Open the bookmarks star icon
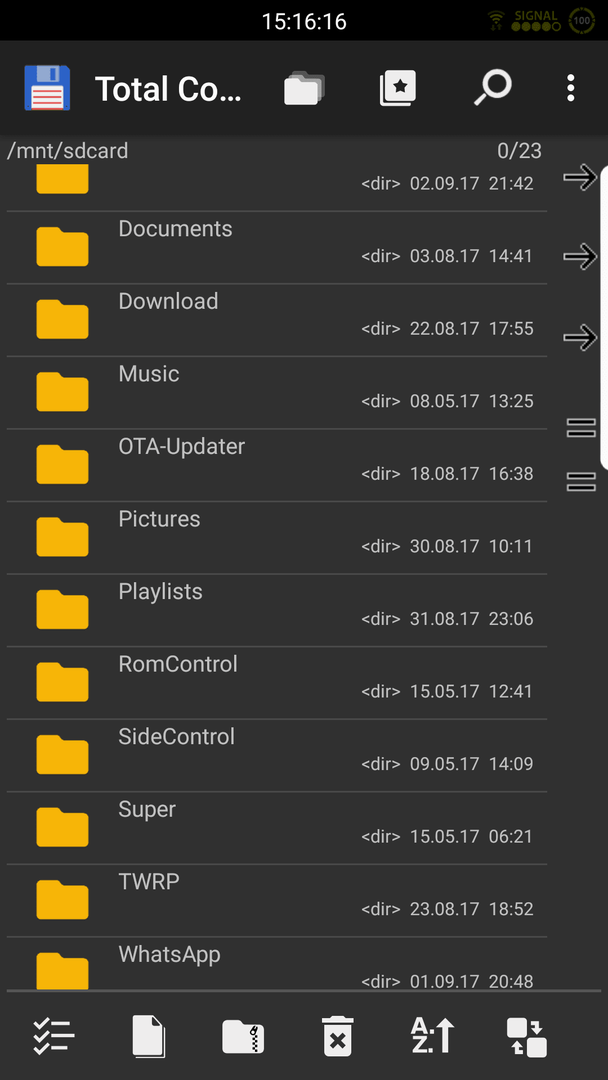The height and width of the screenshot is (1080, 608). point(398,88)
